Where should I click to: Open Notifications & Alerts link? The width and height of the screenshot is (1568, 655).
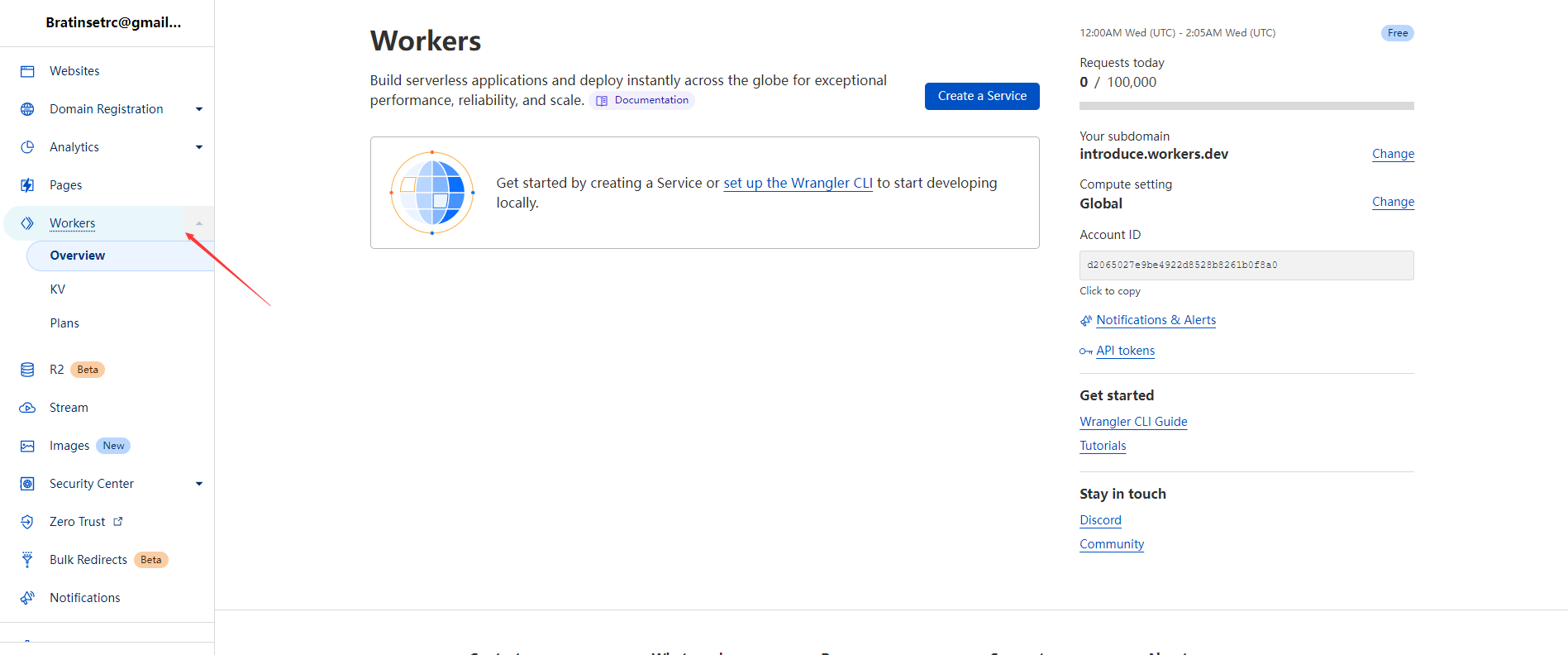(x=1156, y=320)
